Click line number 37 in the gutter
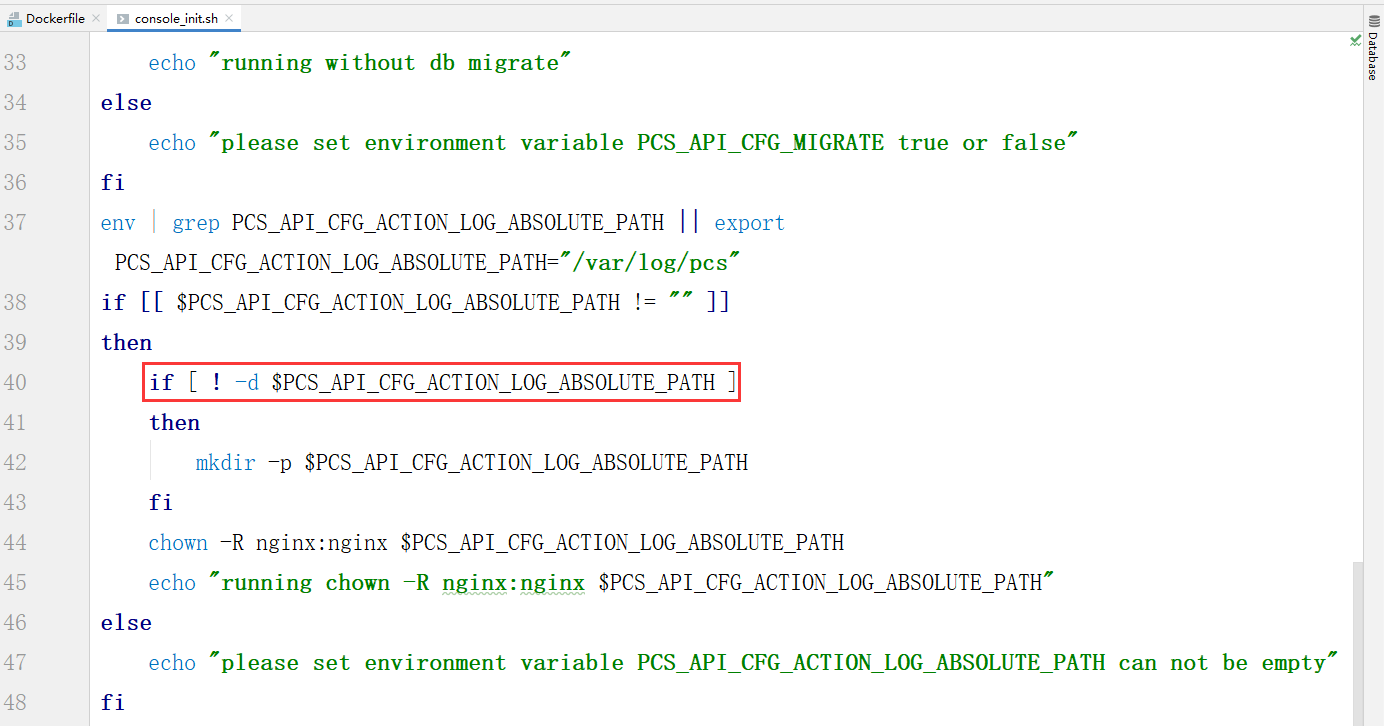 point(15,223)
